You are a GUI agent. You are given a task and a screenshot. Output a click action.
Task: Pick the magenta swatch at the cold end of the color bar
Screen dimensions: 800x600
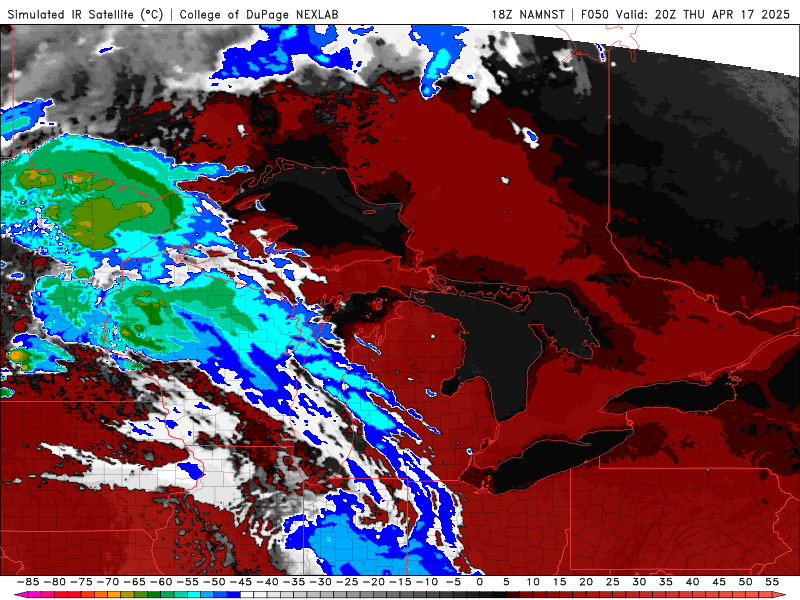tap(34, 595)
